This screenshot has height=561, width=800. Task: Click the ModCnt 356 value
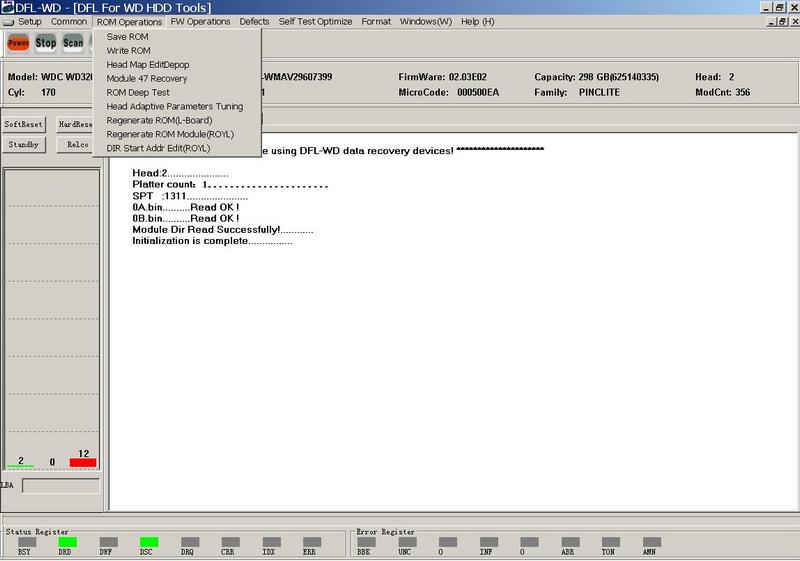742,92
